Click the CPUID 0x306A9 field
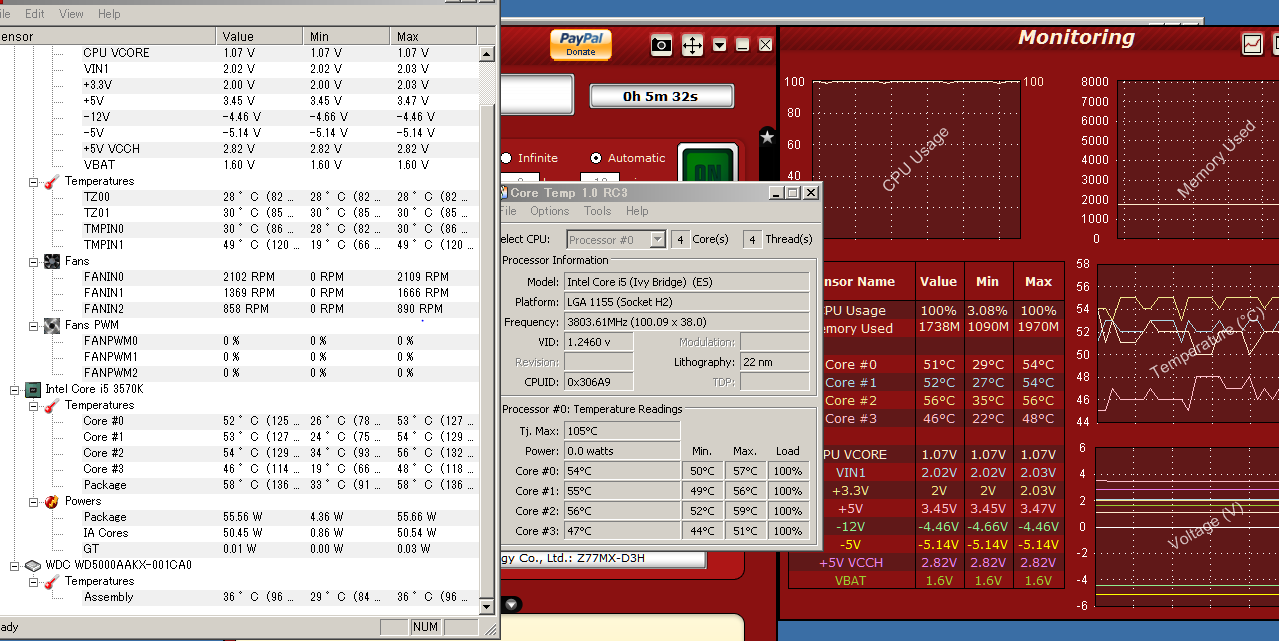1279x641 pixels. (599, 382)
